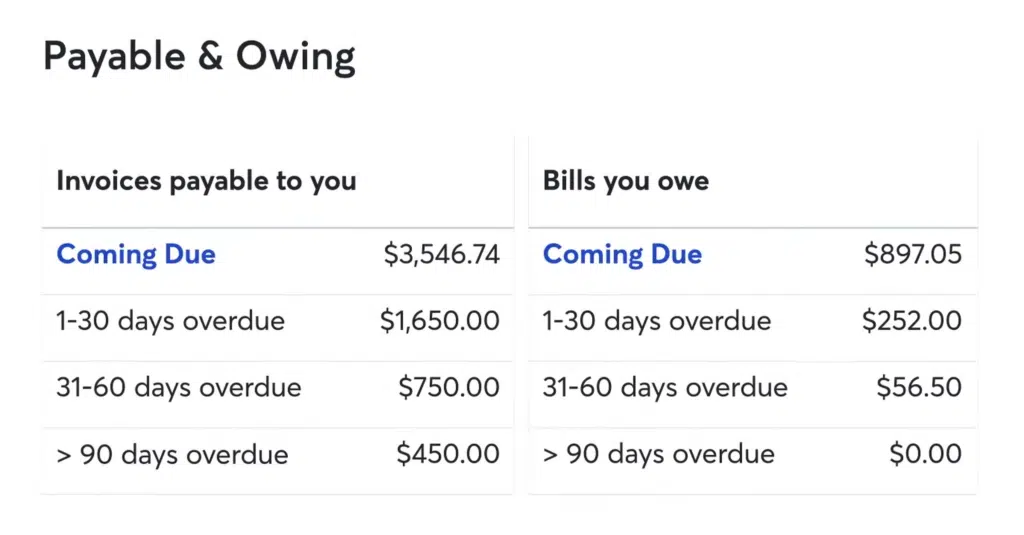The width and height of the screenshot is (1024, 535).
Task: Click the word Payable in page title
Action: tap(112, 58)
